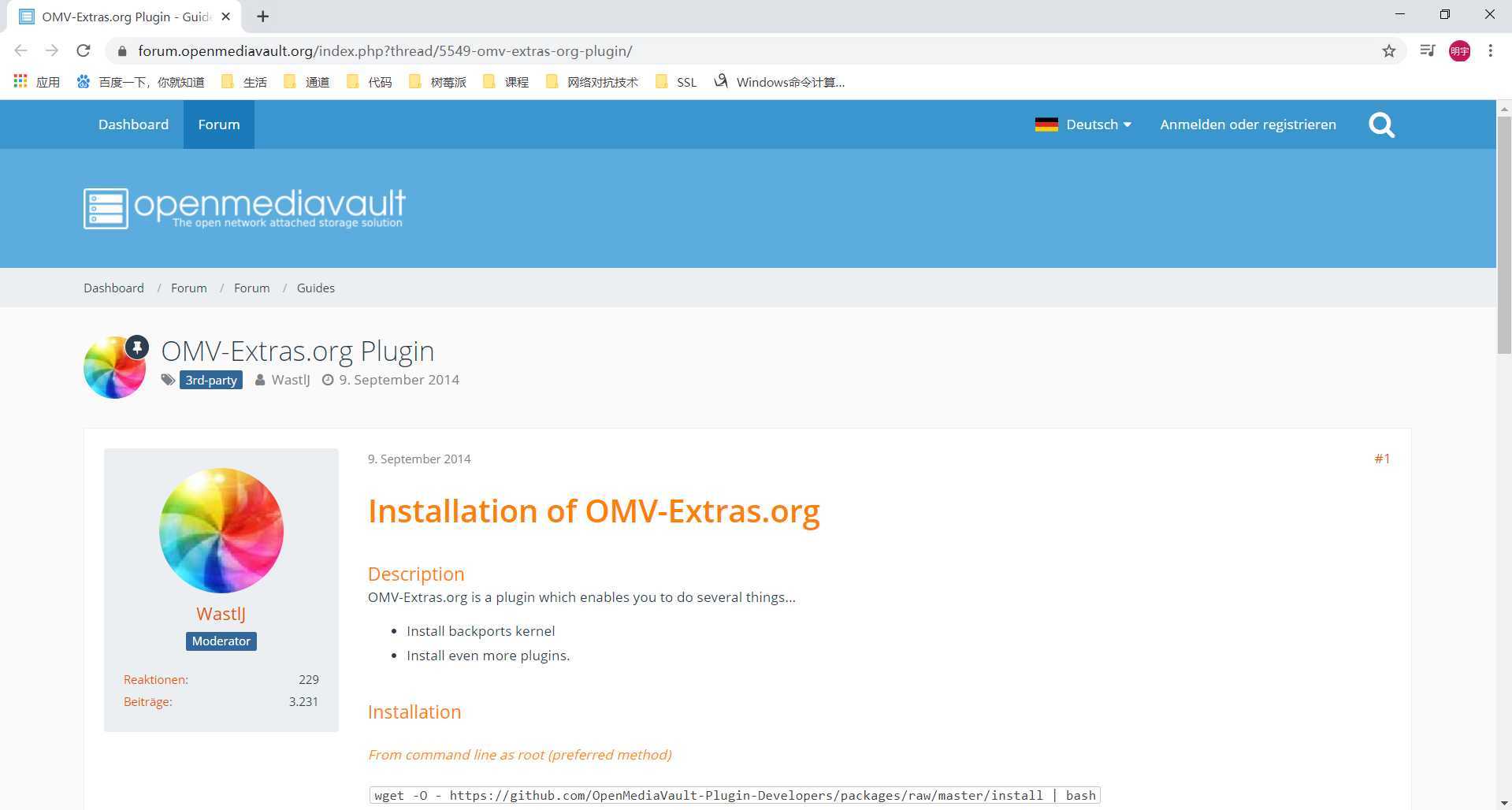Open the 树莓派 bookmark folder
Screen dimensions: 1512x810
437,82
